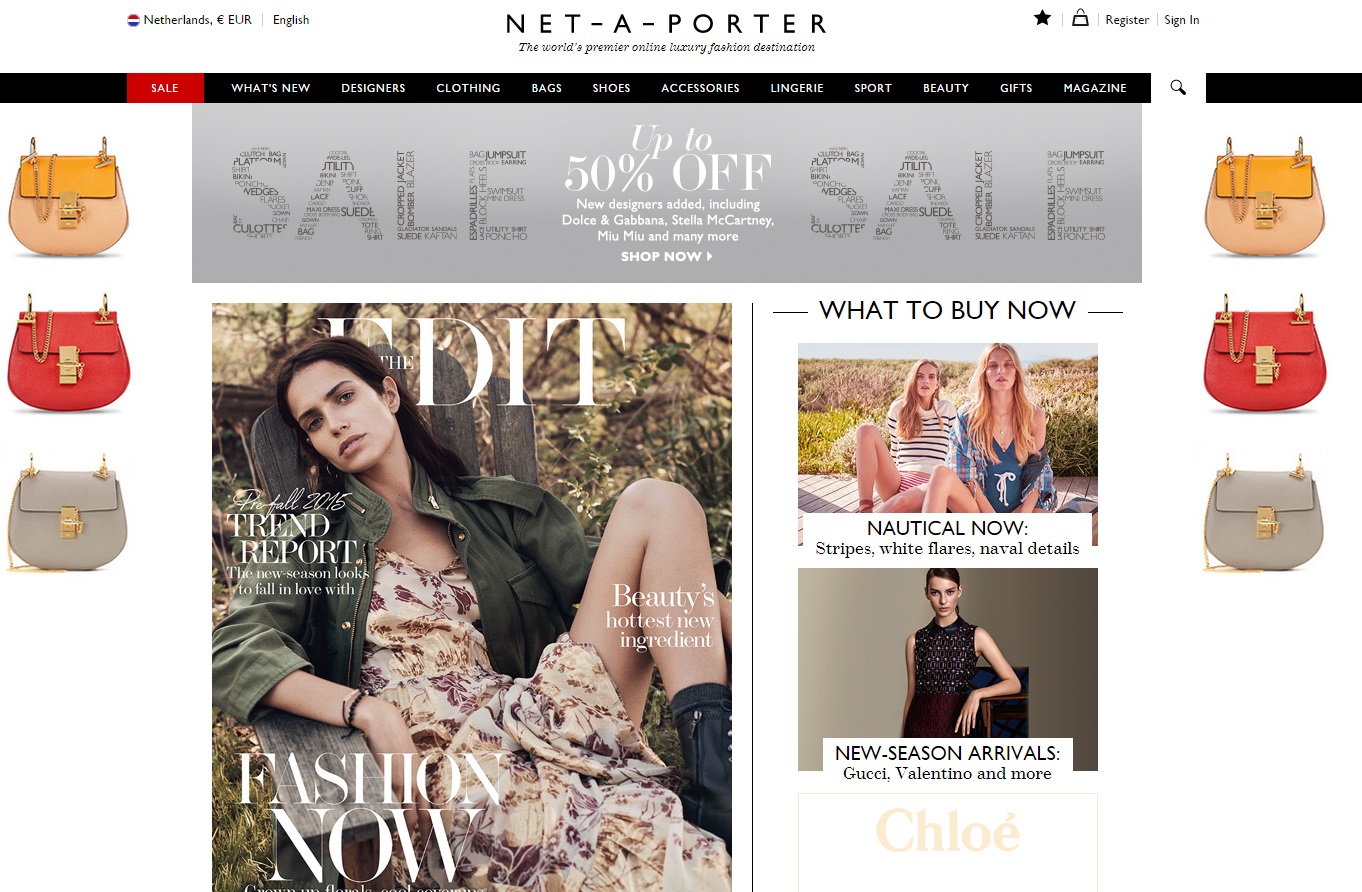Open the Netherlands, € EUR country selector

pyautogui.click(x=190, y=20)
